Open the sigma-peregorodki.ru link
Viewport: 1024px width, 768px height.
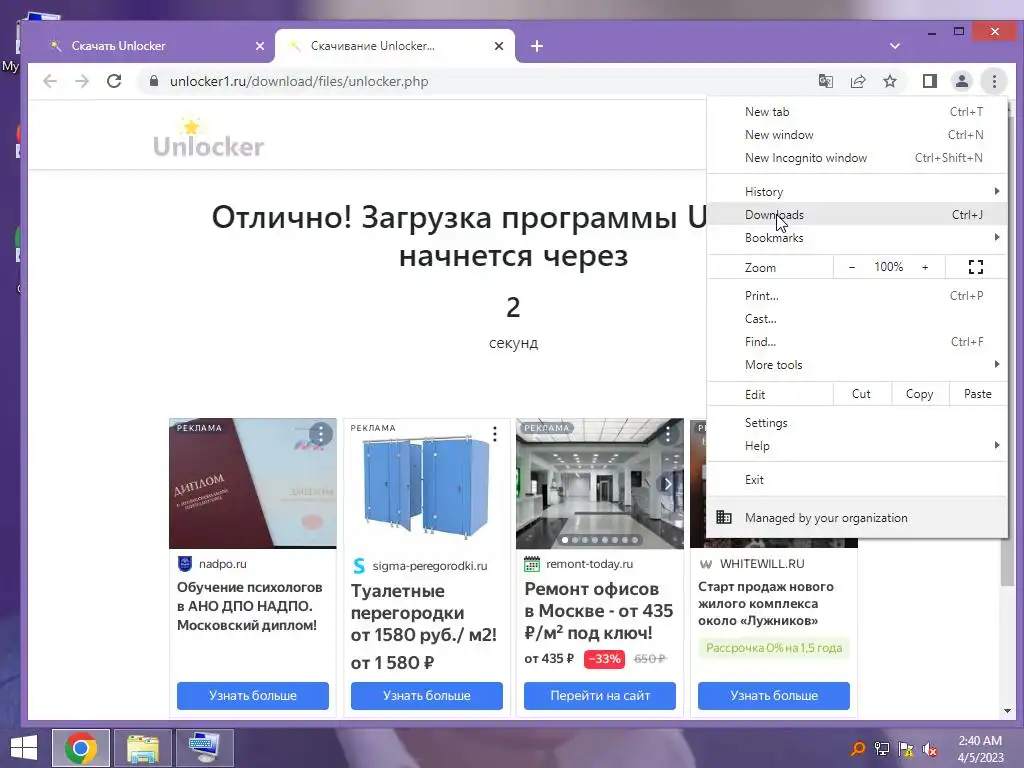tap(430, 566)
